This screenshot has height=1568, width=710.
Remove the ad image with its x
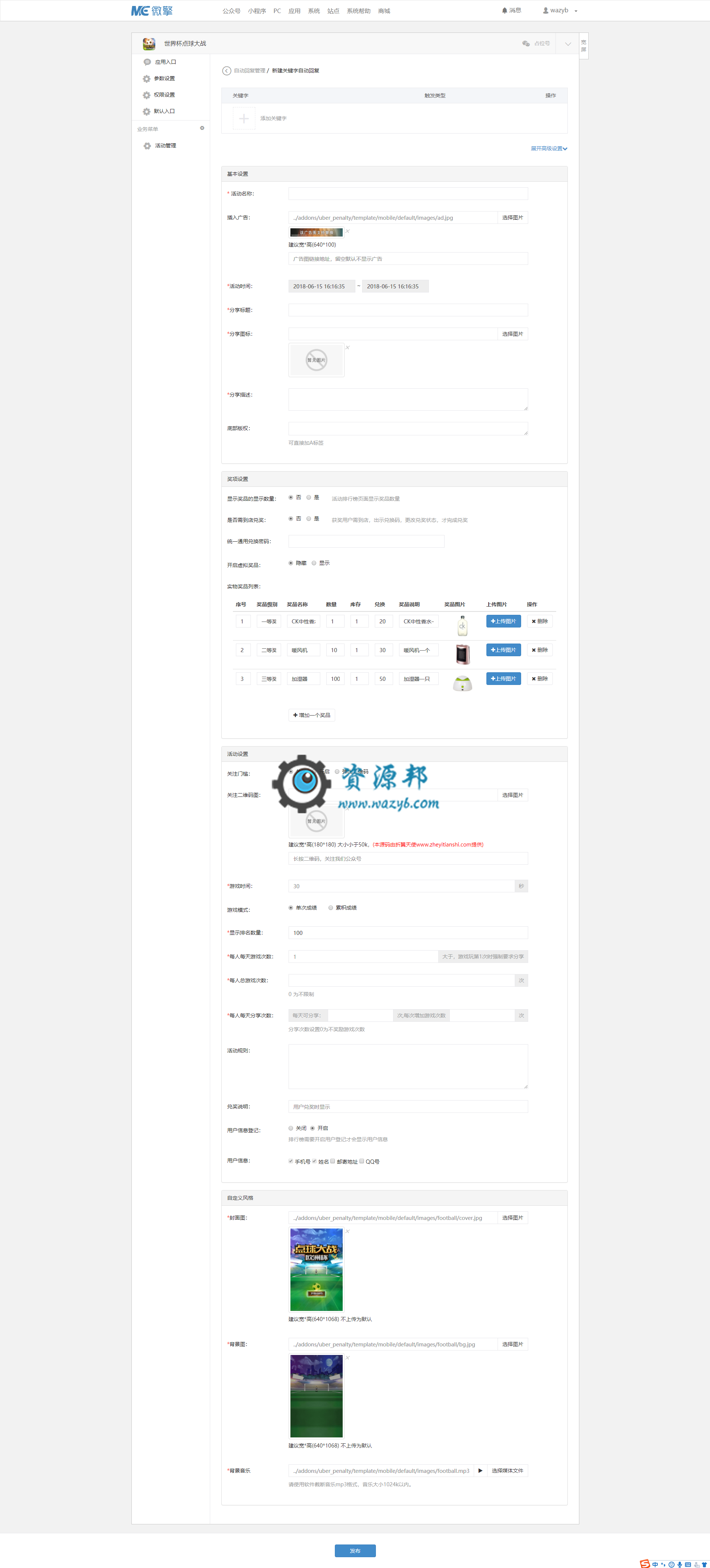348,231
